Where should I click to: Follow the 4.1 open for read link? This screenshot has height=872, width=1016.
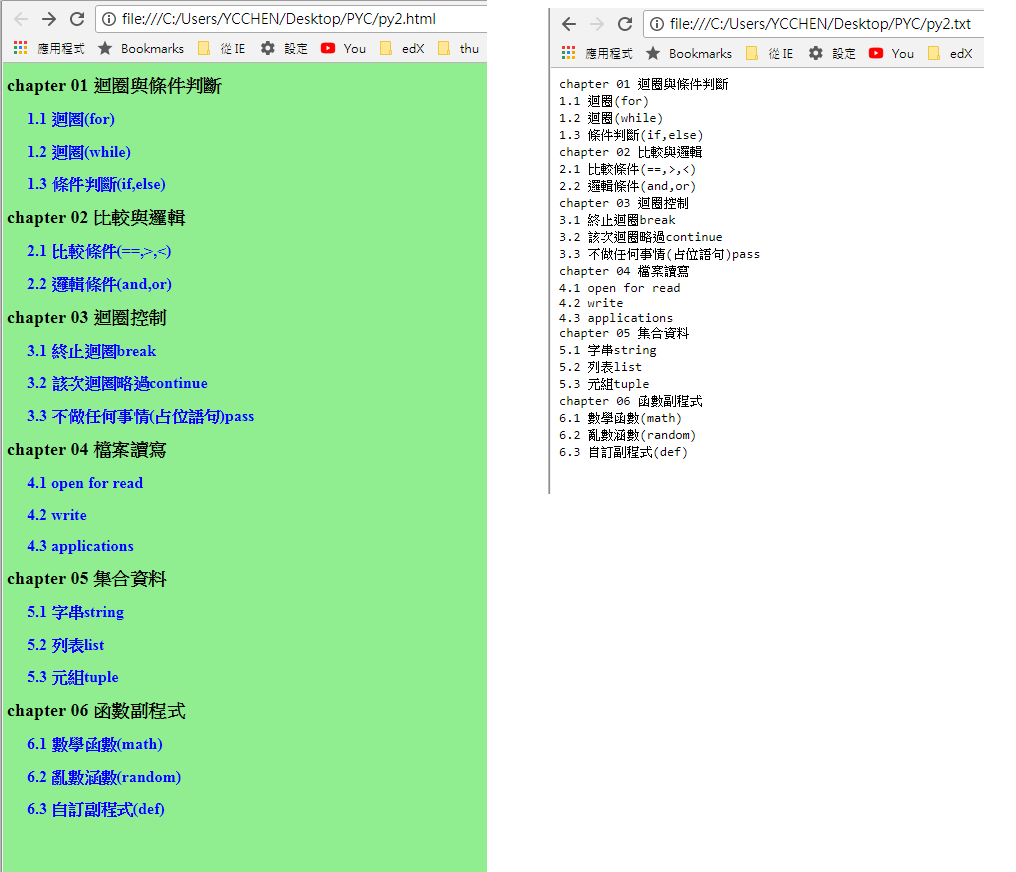click(x=85, y=483)
